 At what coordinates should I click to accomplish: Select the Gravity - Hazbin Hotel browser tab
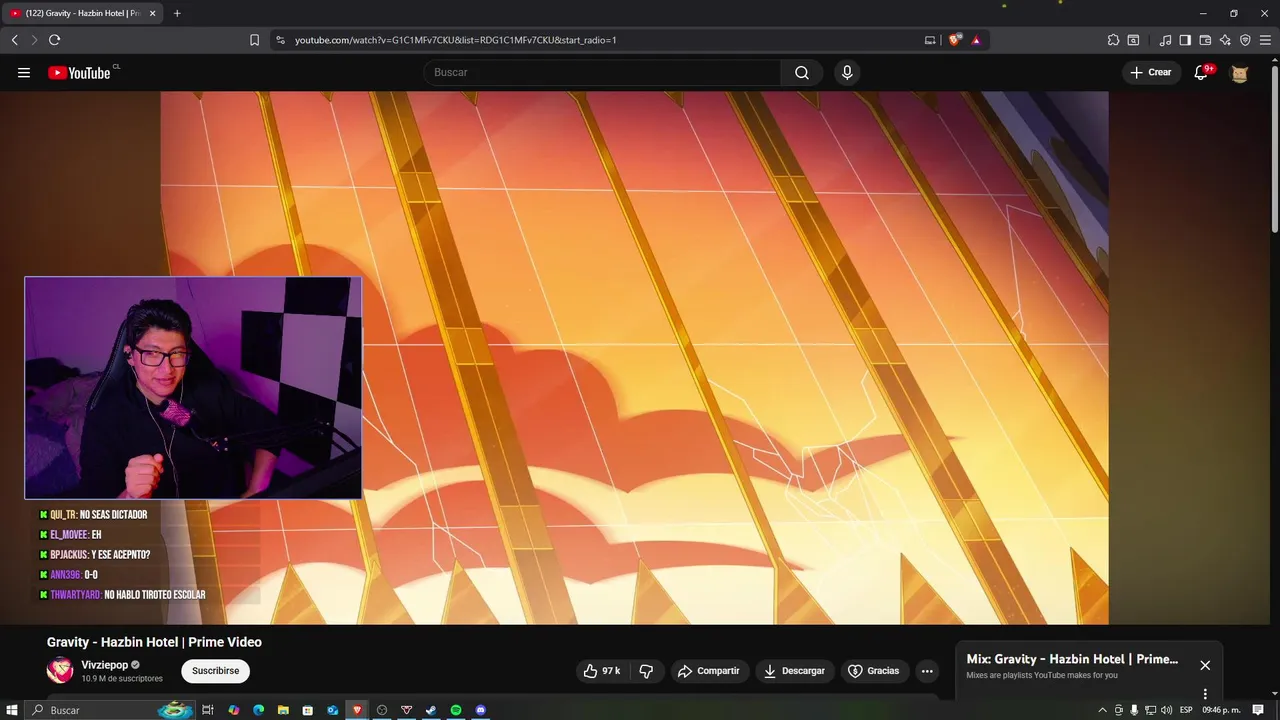pyautogui.click(x=82, y=13)
